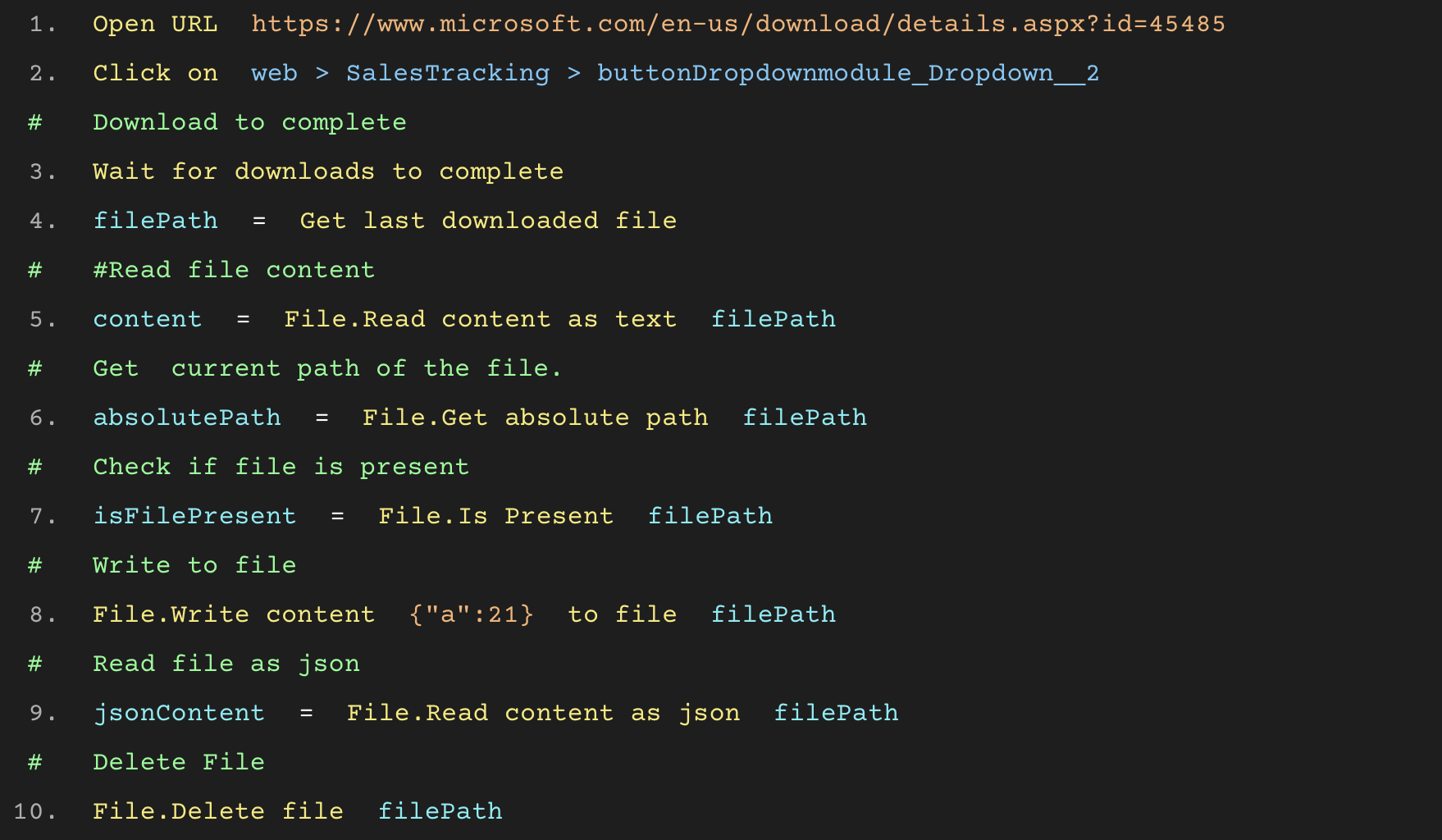The height and width of the screenshot is (840, 1442).
Task: Click the 'web' segment in step 2
Action: [x=274, y=73]
